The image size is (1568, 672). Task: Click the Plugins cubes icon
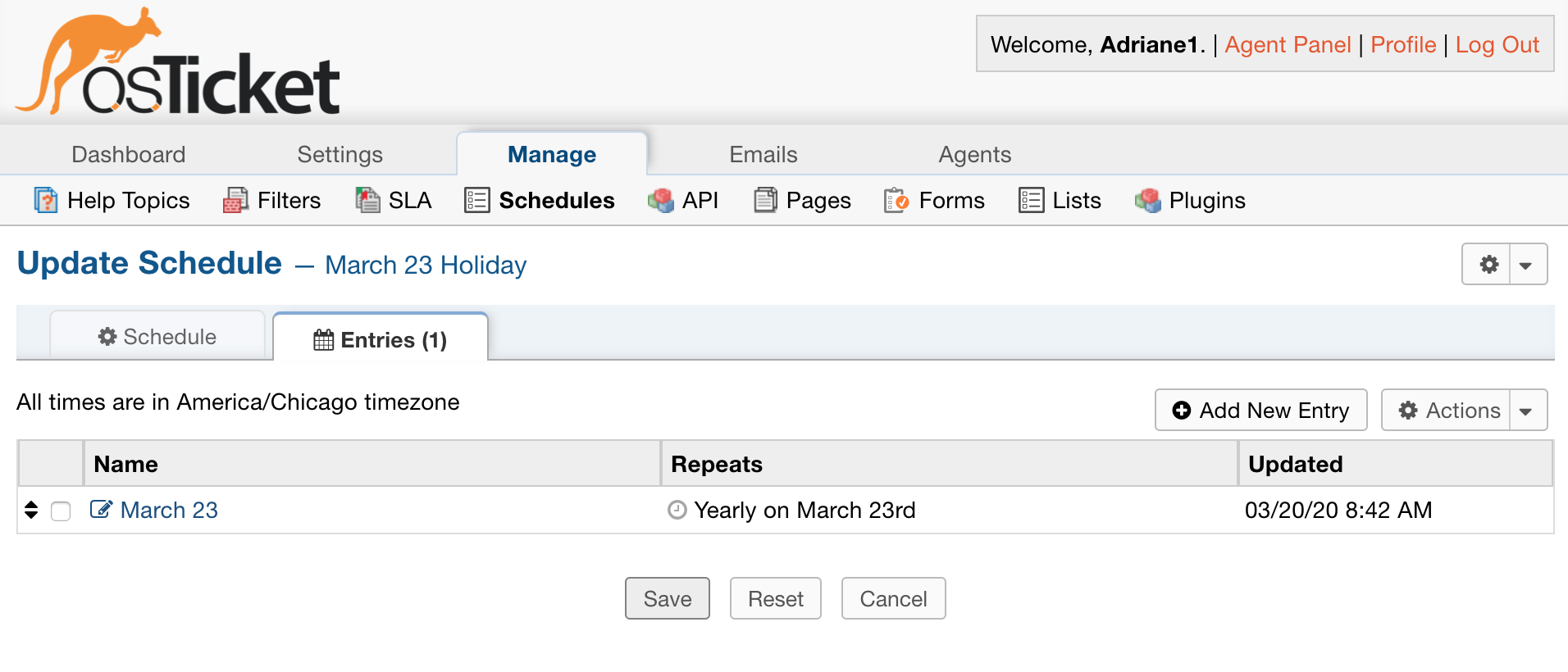(x=1147, y=200)
